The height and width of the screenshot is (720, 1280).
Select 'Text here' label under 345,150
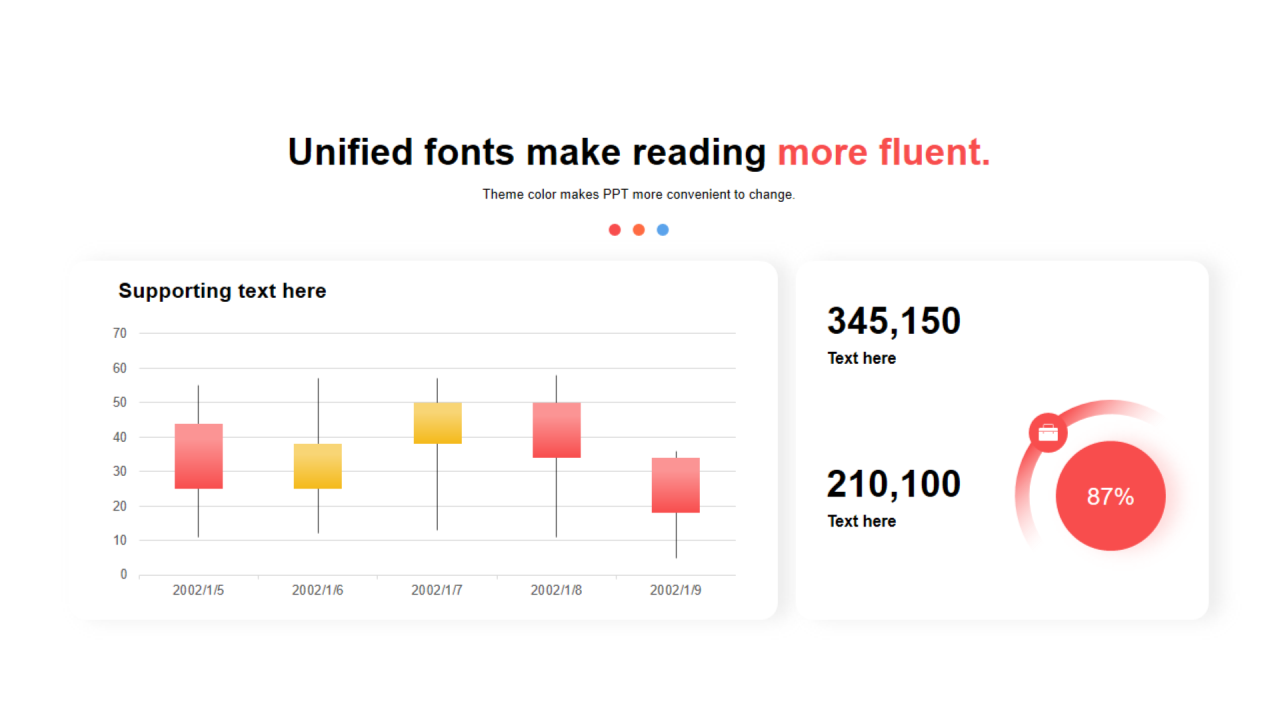click(861, 358)
